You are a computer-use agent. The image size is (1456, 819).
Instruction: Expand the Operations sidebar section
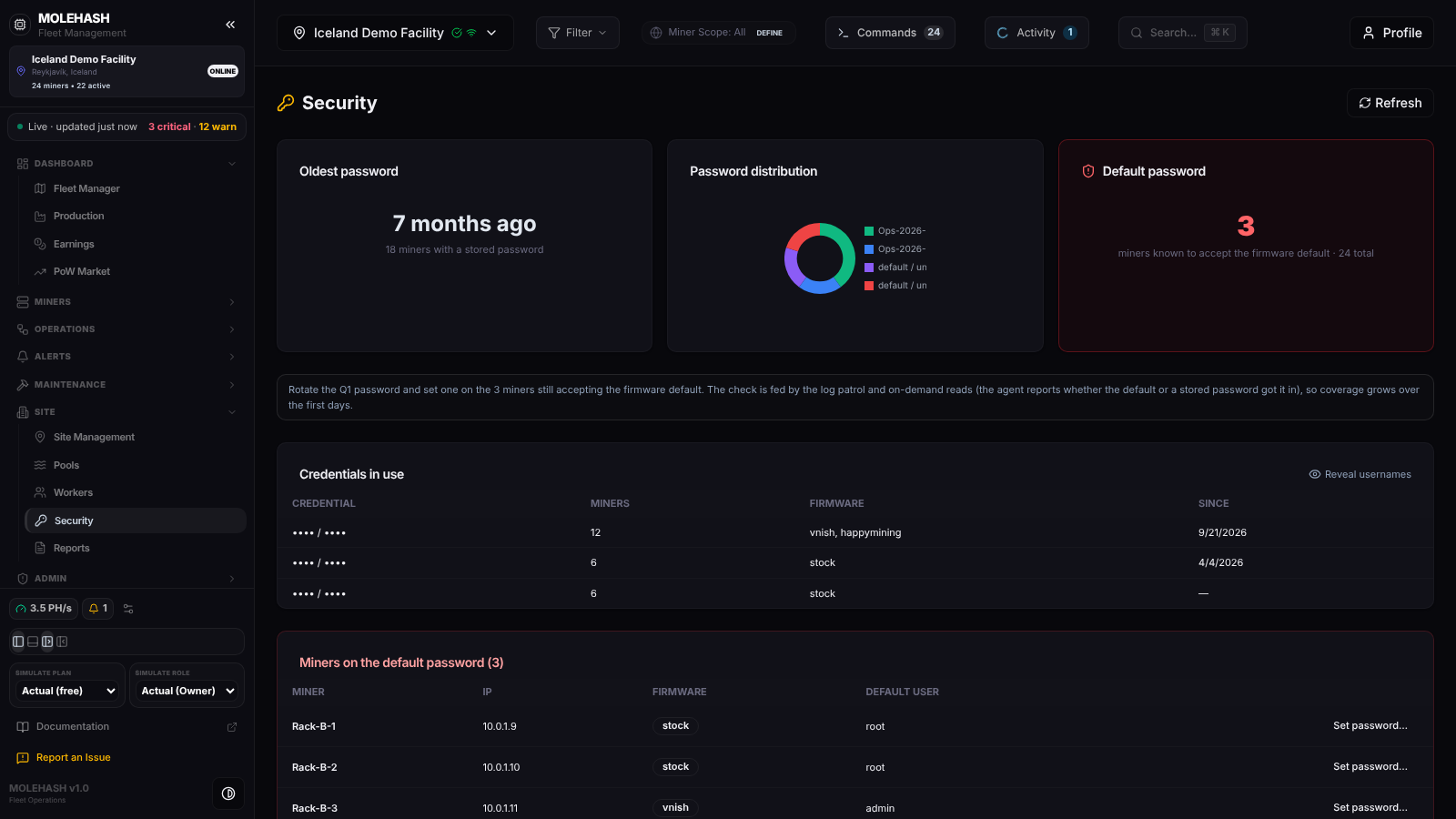[126, 329]
